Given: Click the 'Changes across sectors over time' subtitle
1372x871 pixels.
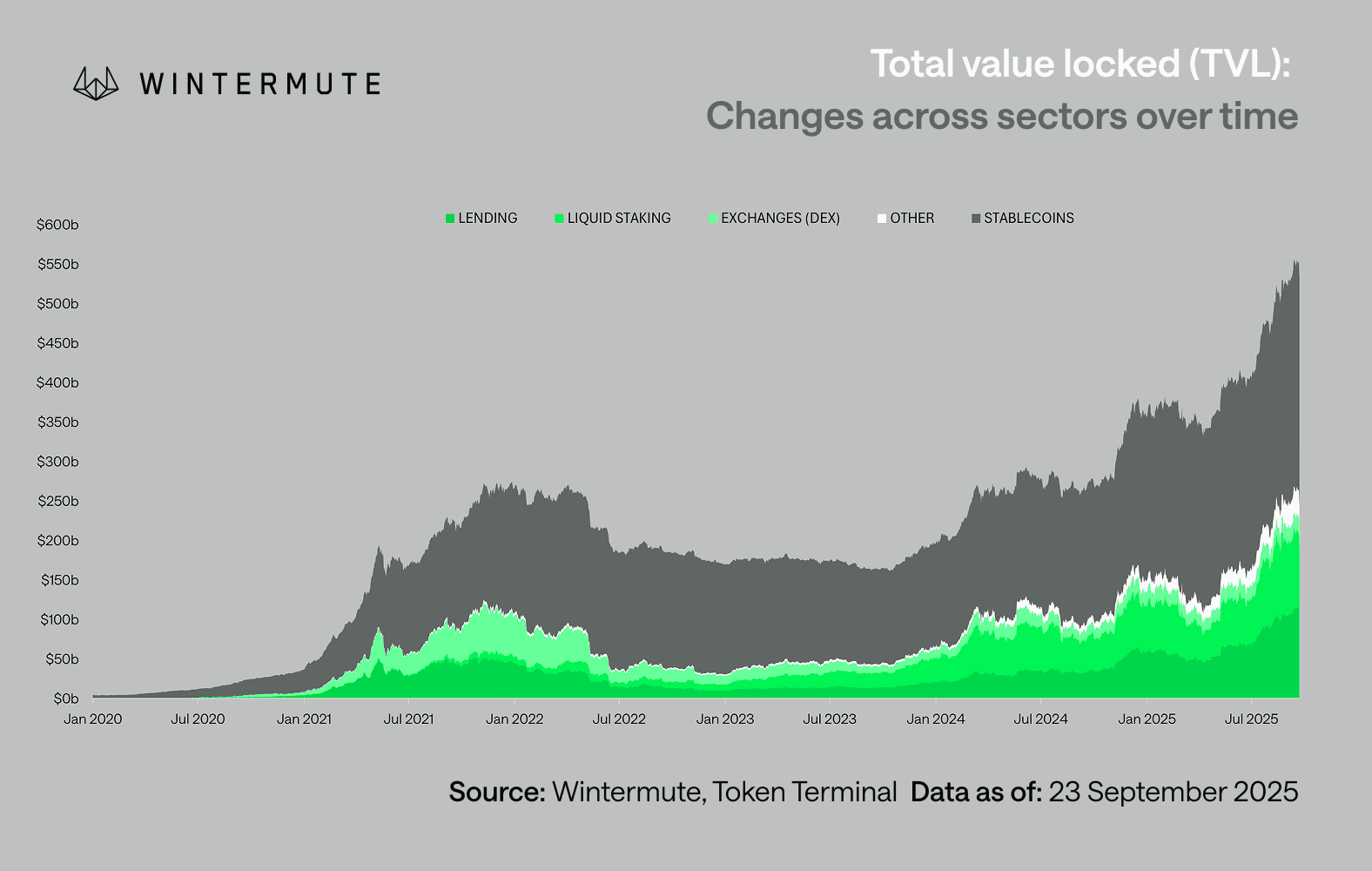Looking at the screenshot, I should coord(1001,117).
